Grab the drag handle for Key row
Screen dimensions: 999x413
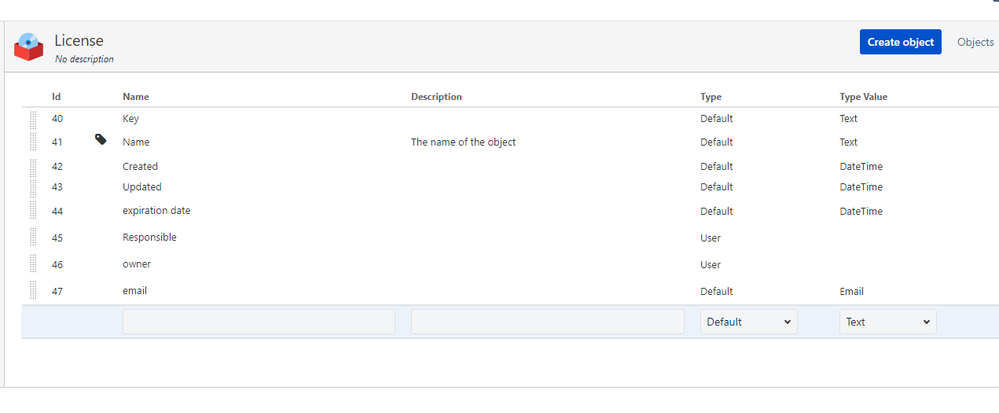point(33,119)
